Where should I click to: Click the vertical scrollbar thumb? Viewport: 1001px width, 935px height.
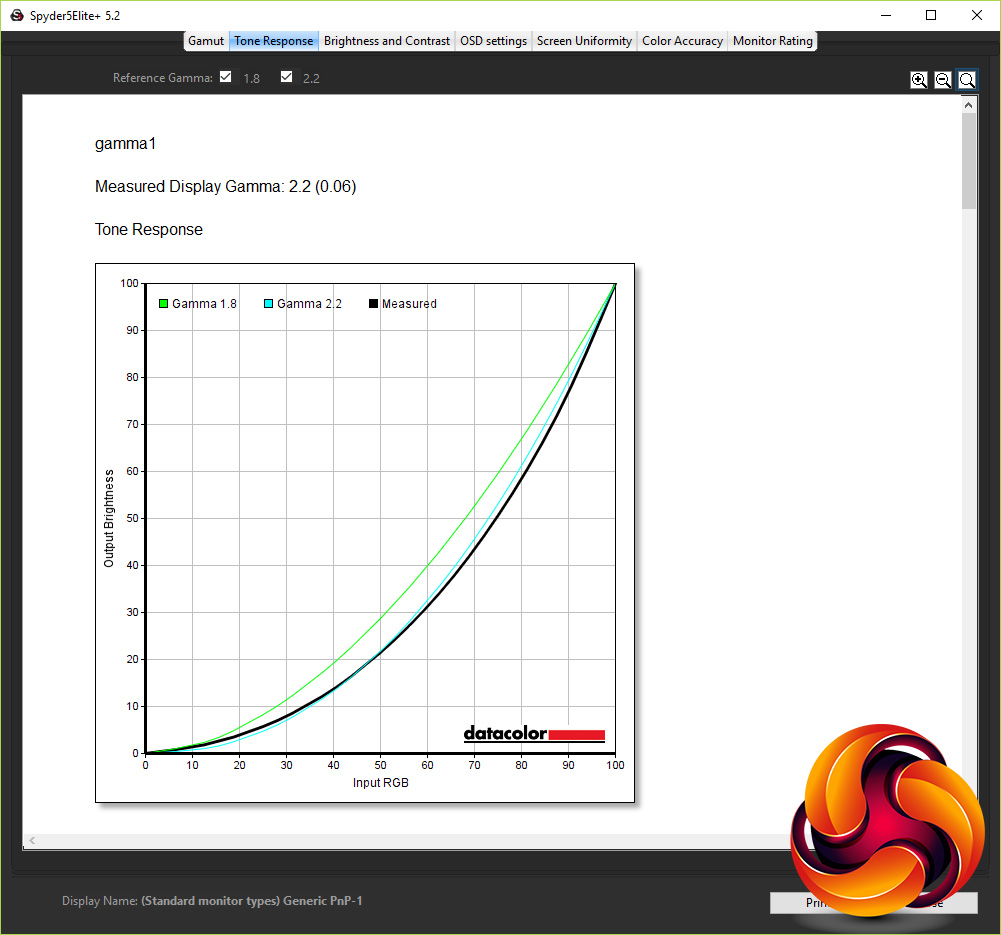(968, 161)
